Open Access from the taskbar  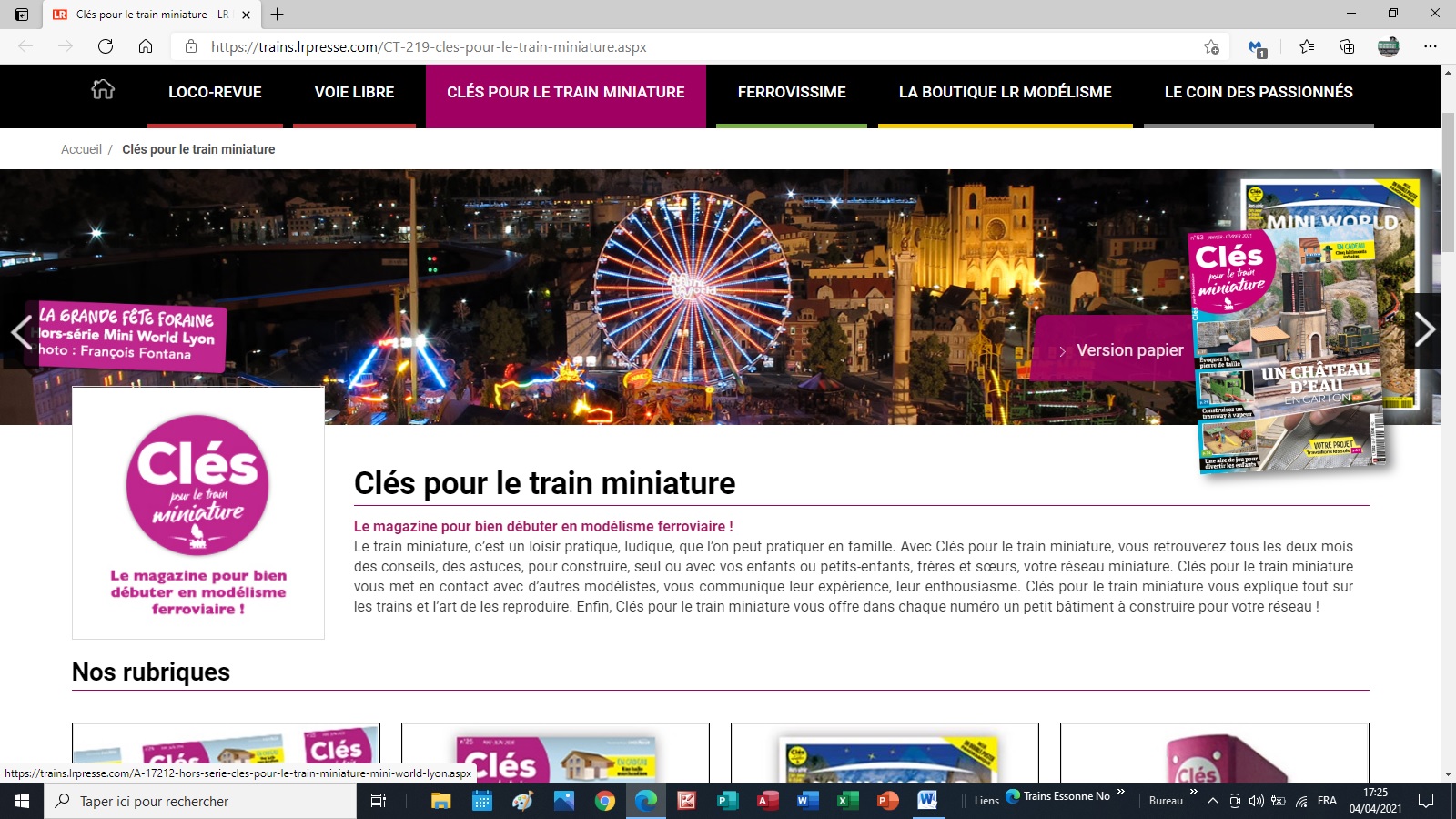[x=768, y=801]
